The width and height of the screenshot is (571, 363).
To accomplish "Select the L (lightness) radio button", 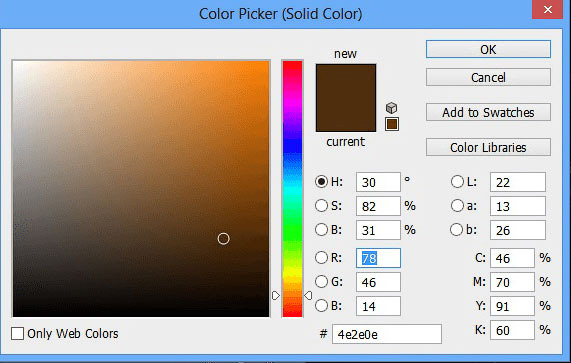I will pyautogui.click(x=457, y=181).
